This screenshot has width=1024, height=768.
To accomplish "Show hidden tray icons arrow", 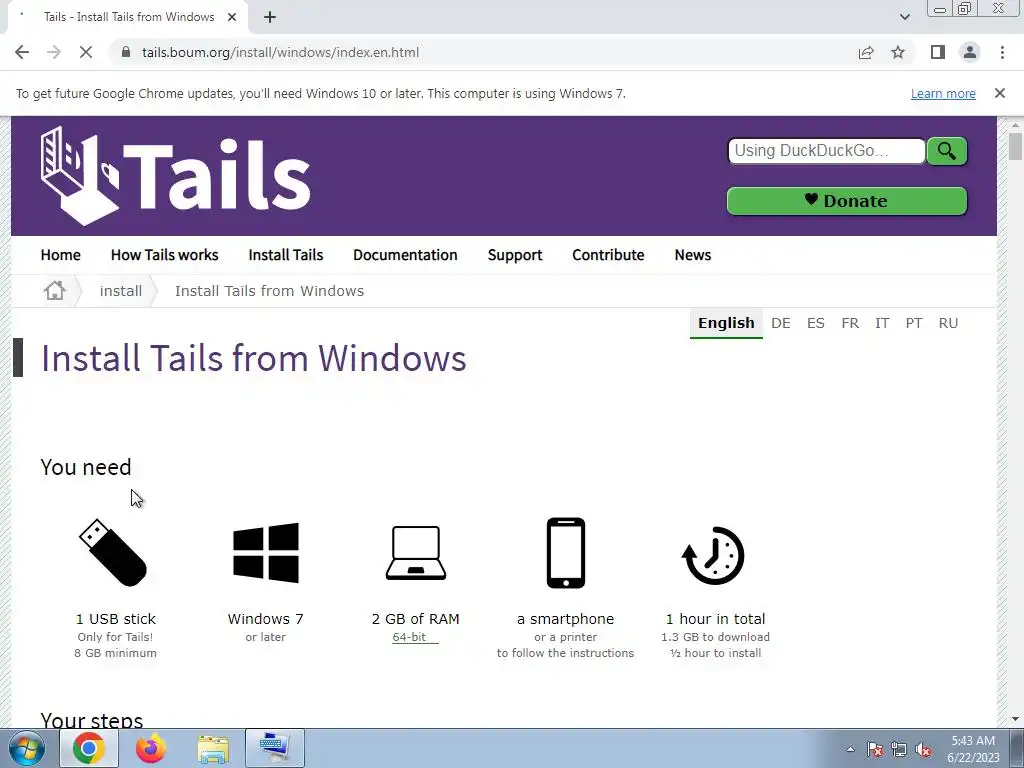I will (850, 750).
